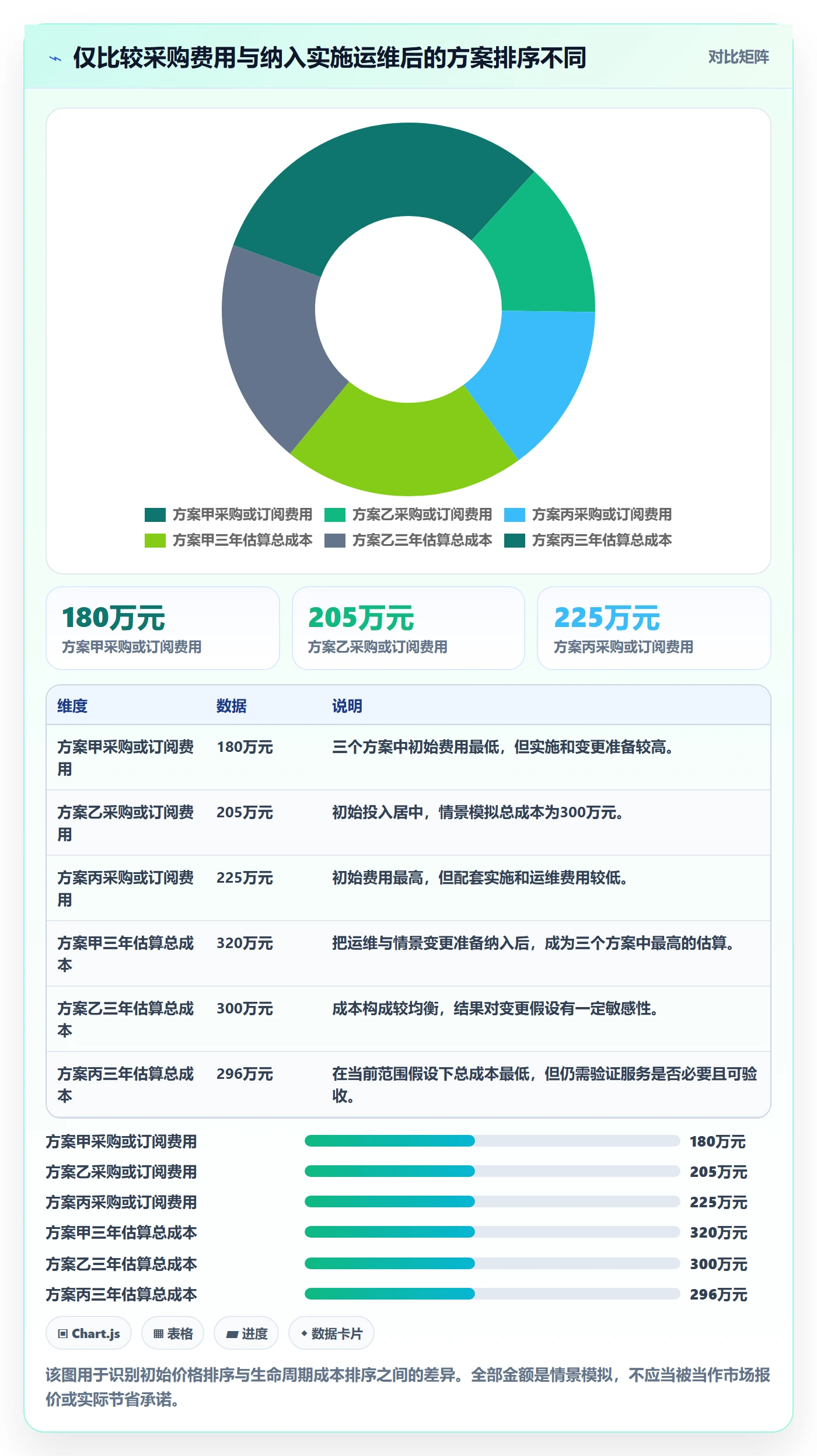Screen dimensions: 817x1456
Task: Open the 205万元 data card
Action: [x=408, y=628]
